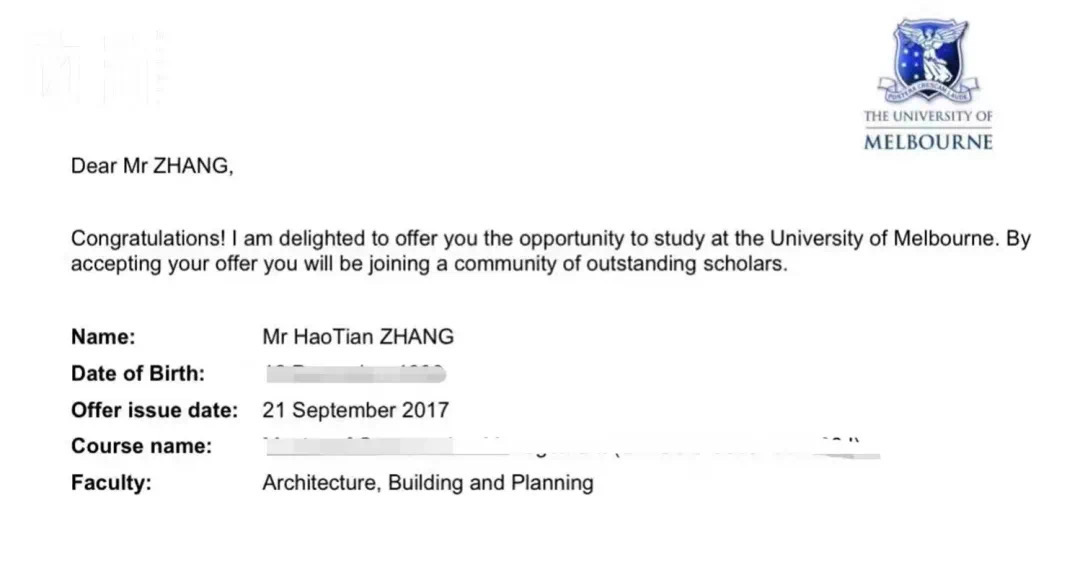Click the 'Dear Mr ZHANG,' greeting
Screen dimensions: 1080x565
152,166
